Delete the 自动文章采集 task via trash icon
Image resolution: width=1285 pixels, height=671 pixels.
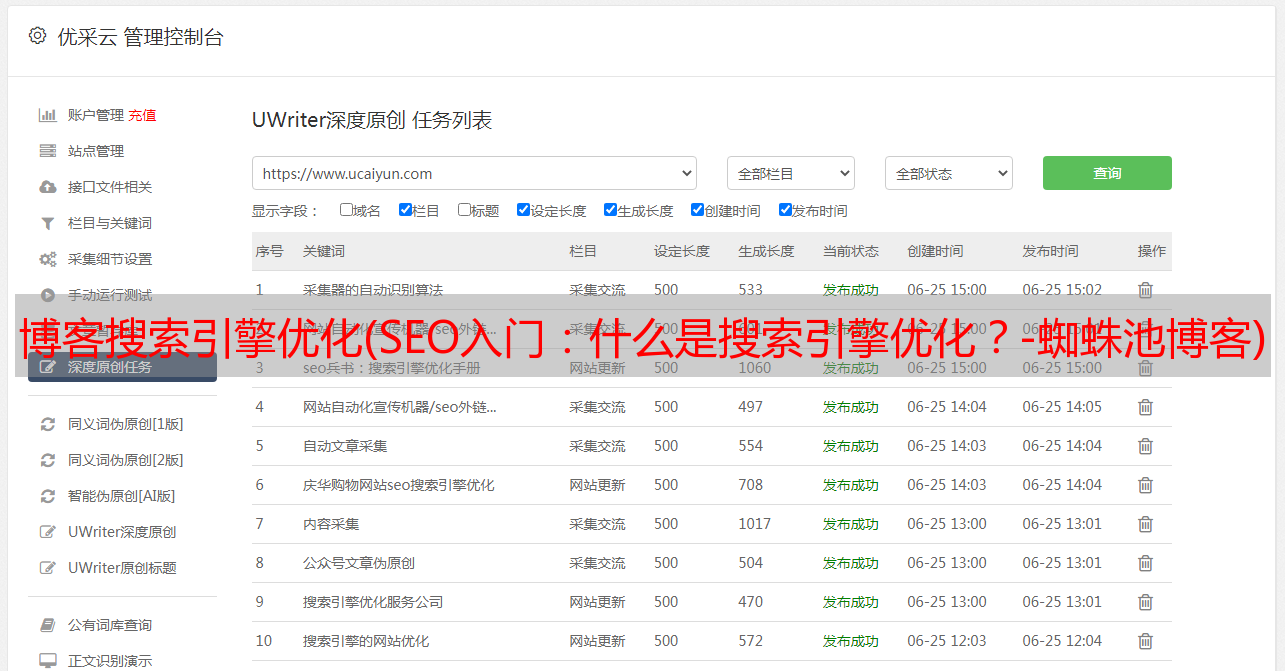click(x=1145, y=446)
